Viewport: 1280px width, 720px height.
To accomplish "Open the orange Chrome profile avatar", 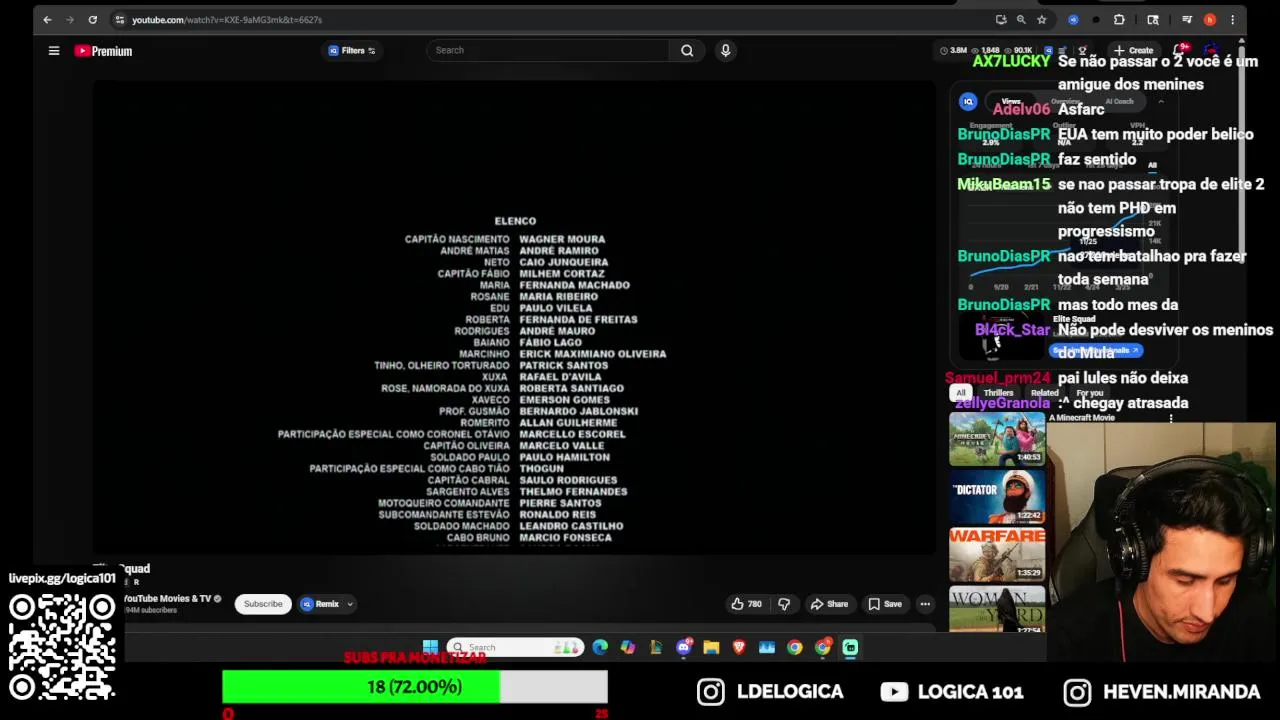I will (x=1210, y=19).
